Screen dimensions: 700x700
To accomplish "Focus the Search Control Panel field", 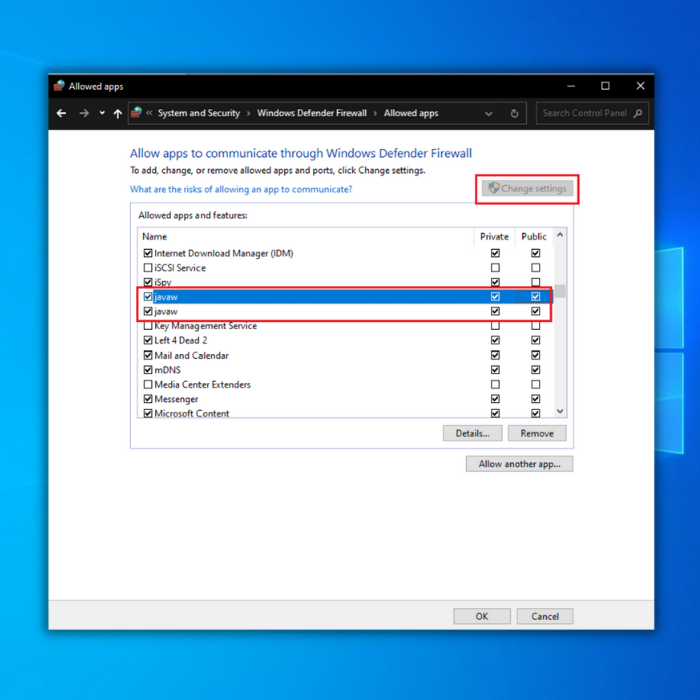I will (592, 113).
